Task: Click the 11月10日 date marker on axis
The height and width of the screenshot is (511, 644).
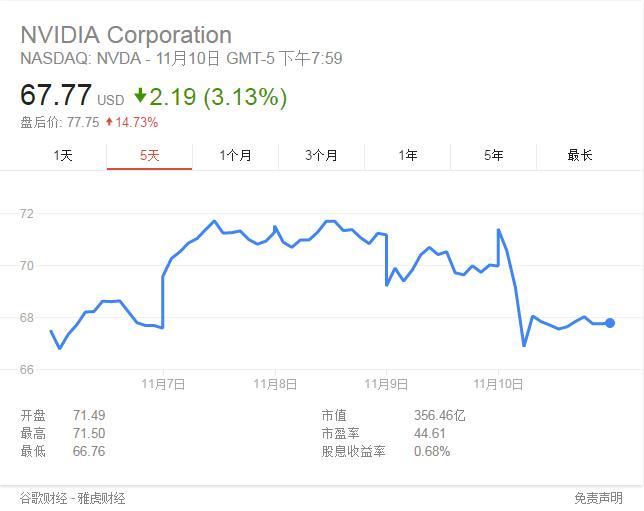Action: click(498, 384)
